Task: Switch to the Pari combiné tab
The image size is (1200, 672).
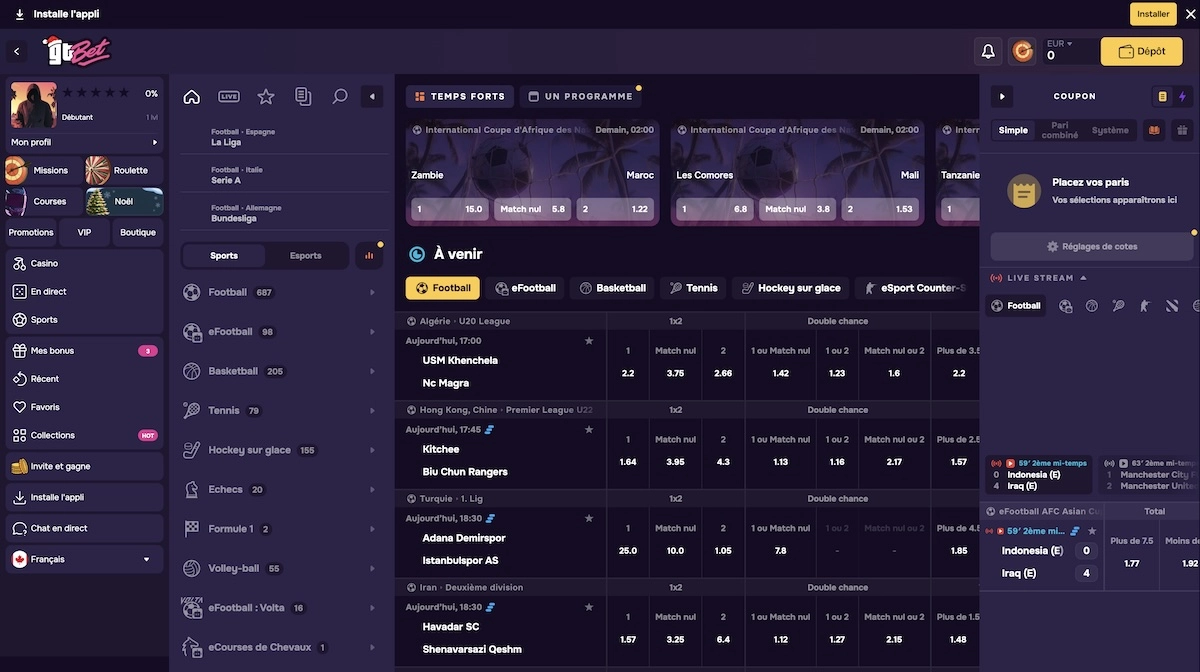Action: point(1060,130)
